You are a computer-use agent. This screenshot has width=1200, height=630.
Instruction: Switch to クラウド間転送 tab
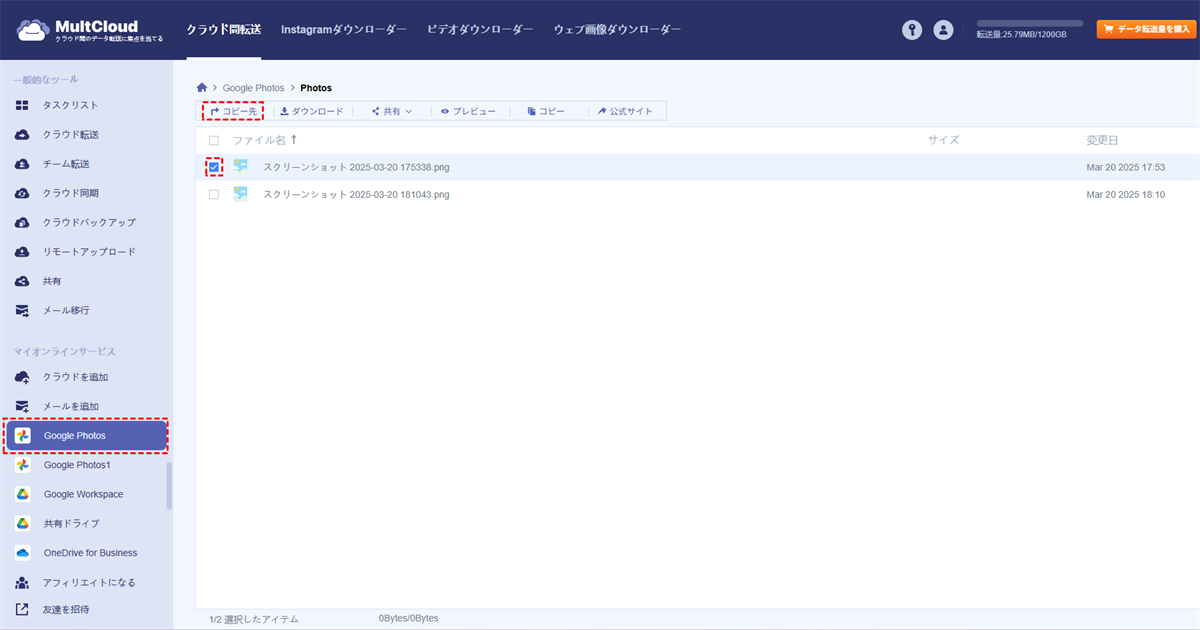(x=224, y=30)
